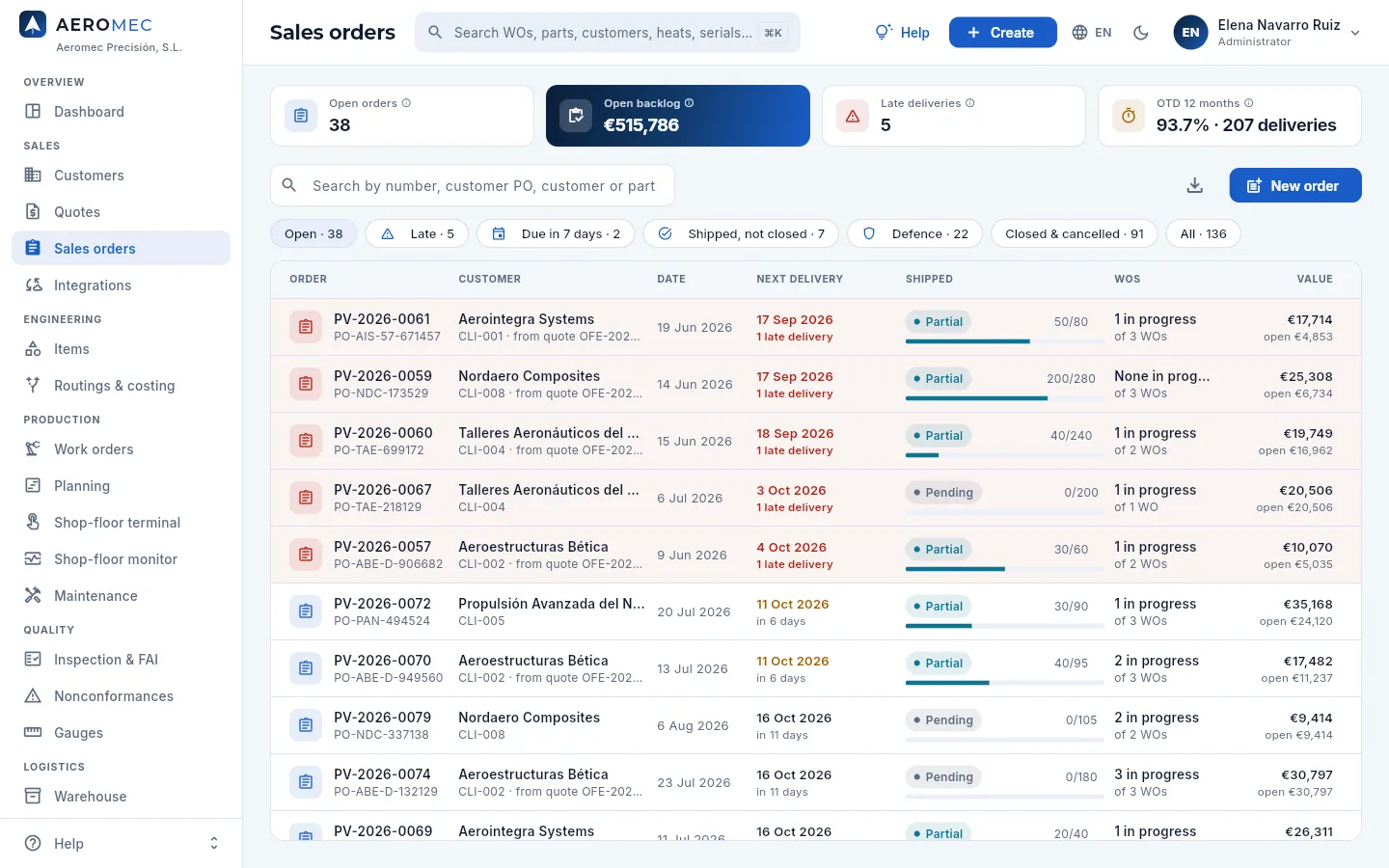
Task: Click the Create button
Action: (1003, 33)
